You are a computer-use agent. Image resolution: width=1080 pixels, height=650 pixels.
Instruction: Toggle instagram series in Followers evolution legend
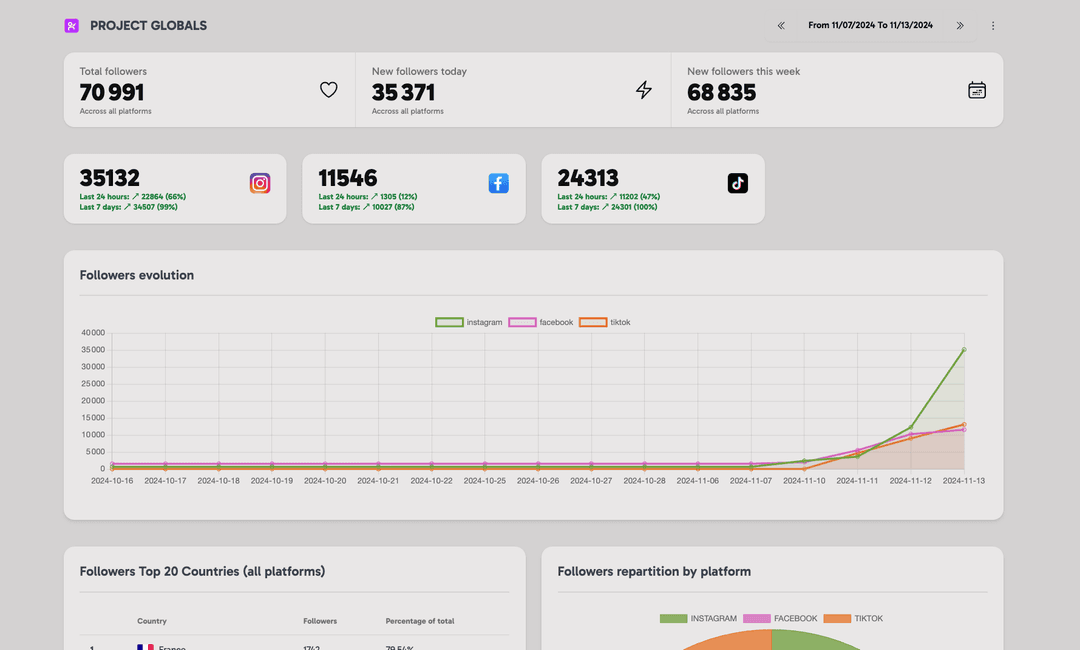pyautogui.click(x=469, y=322)
